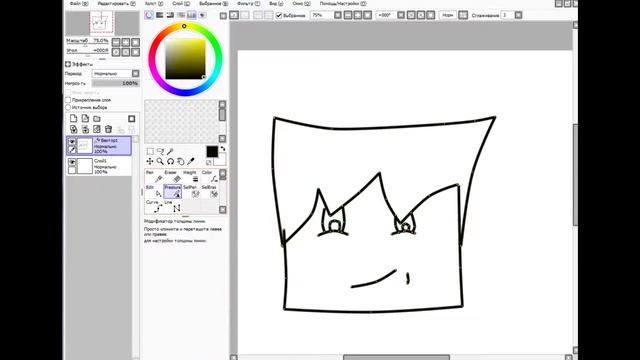The width and height of the screenshot is (640, 360).
Task: Click the transfer down layer icon
Action: (73, 129)
